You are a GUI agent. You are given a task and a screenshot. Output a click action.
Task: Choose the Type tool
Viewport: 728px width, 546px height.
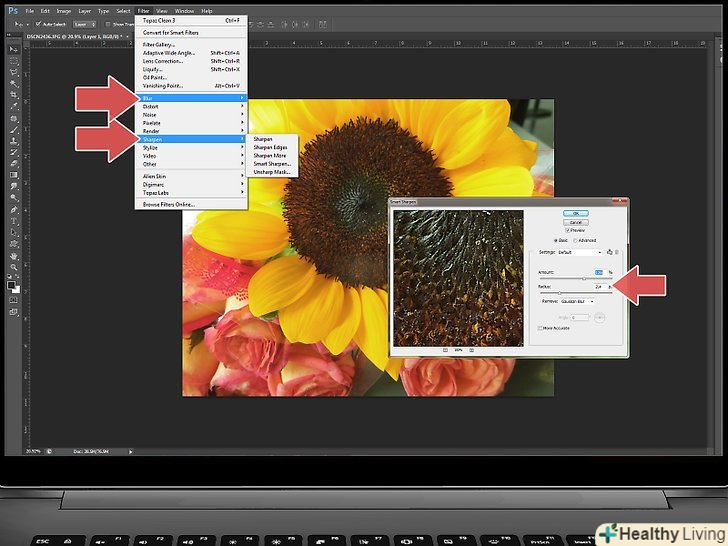pos(14,220)
